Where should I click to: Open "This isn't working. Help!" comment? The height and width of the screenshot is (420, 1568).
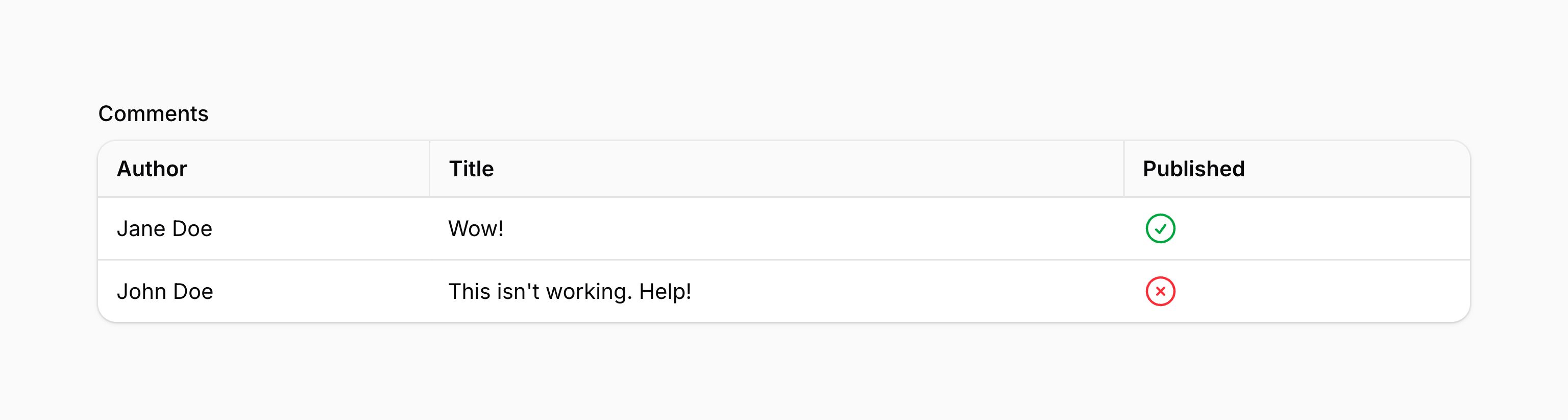tap(569, 291)
